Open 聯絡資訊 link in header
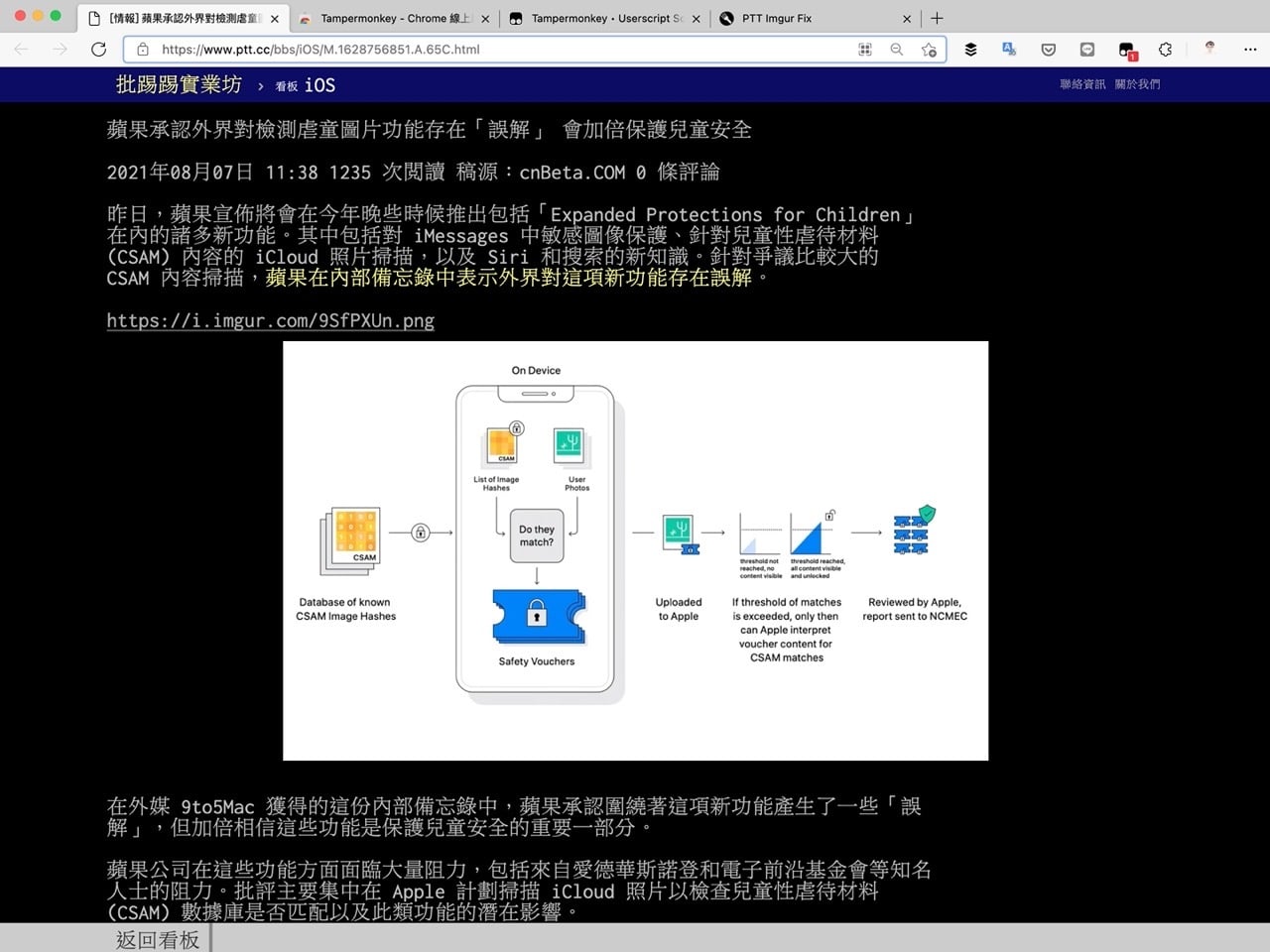The height and width of the screenshot is (952, 1270). [x=1082, y=84]
